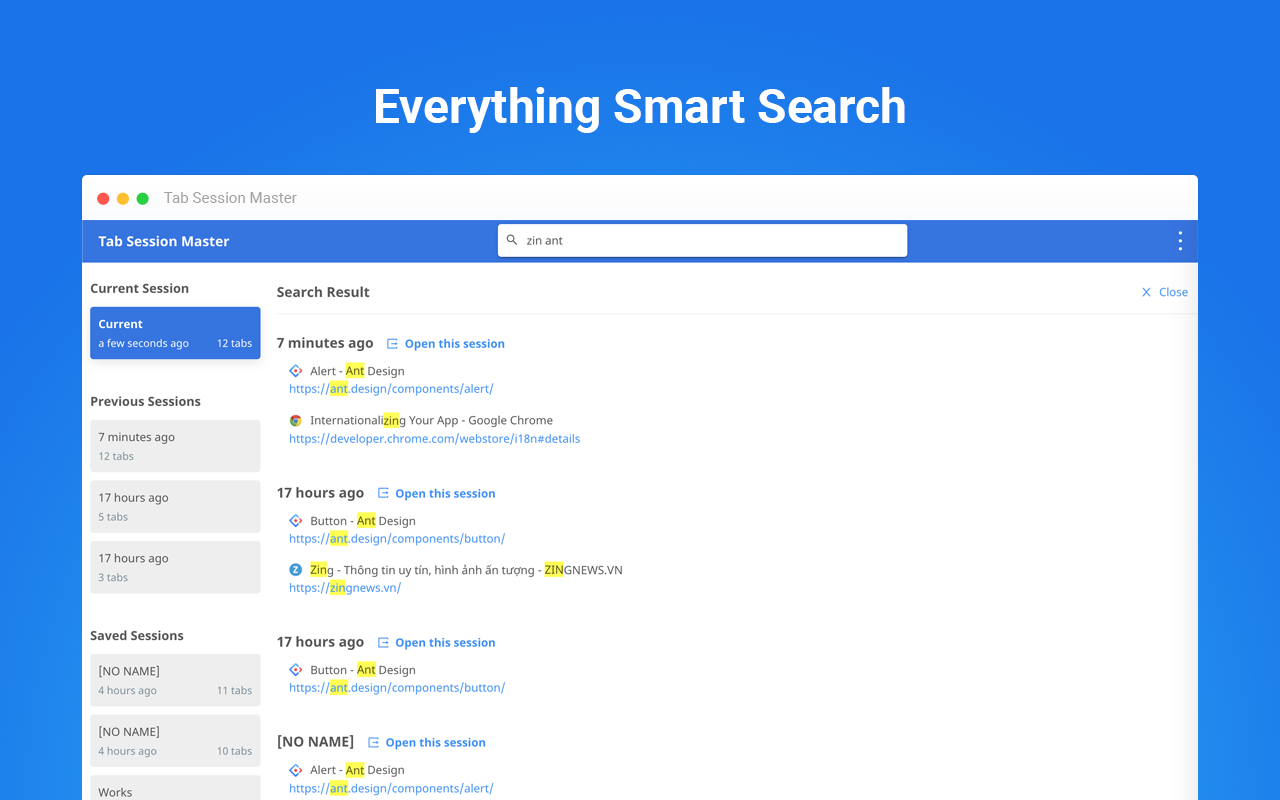Select the 17 hours ago 3 tabs session
1280x800 pixels.
coord(175,567)
